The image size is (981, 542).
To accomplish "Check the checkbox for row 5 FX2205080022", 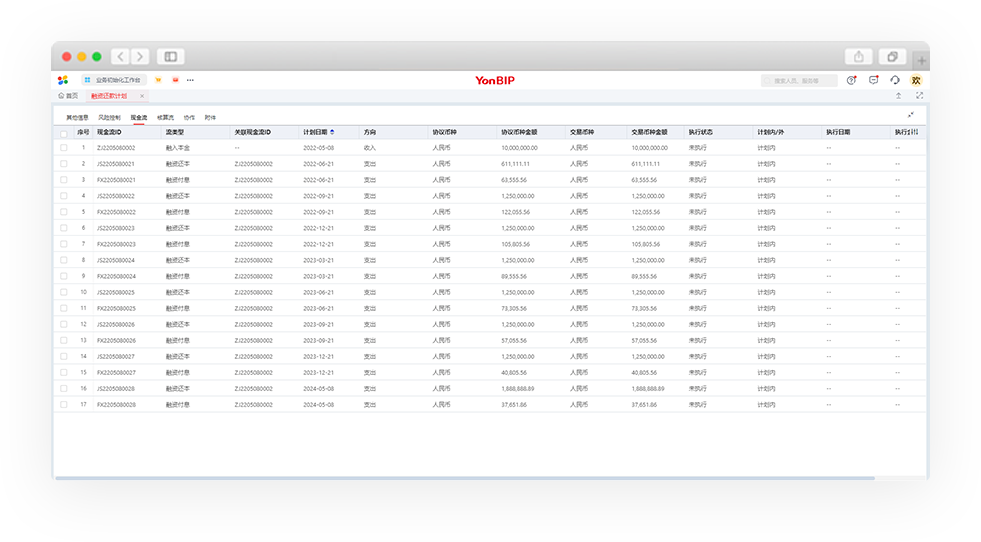I will click(64, 212).
